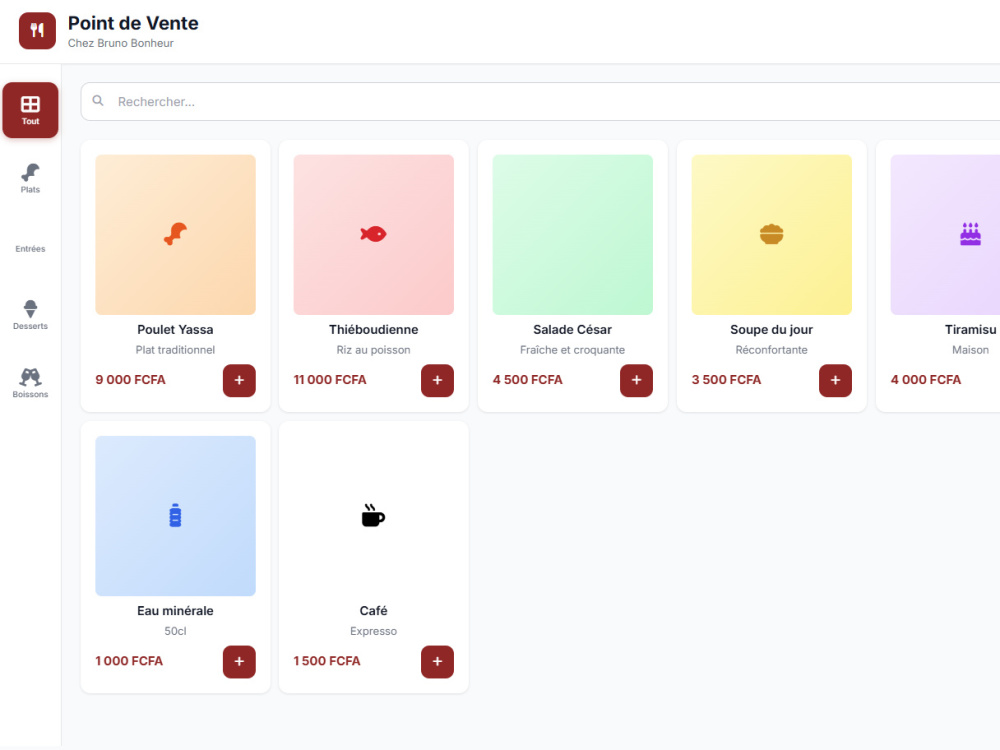Show the Desserts category
This screenshot has height=750, width=1000.
click(x=30, y=315)
